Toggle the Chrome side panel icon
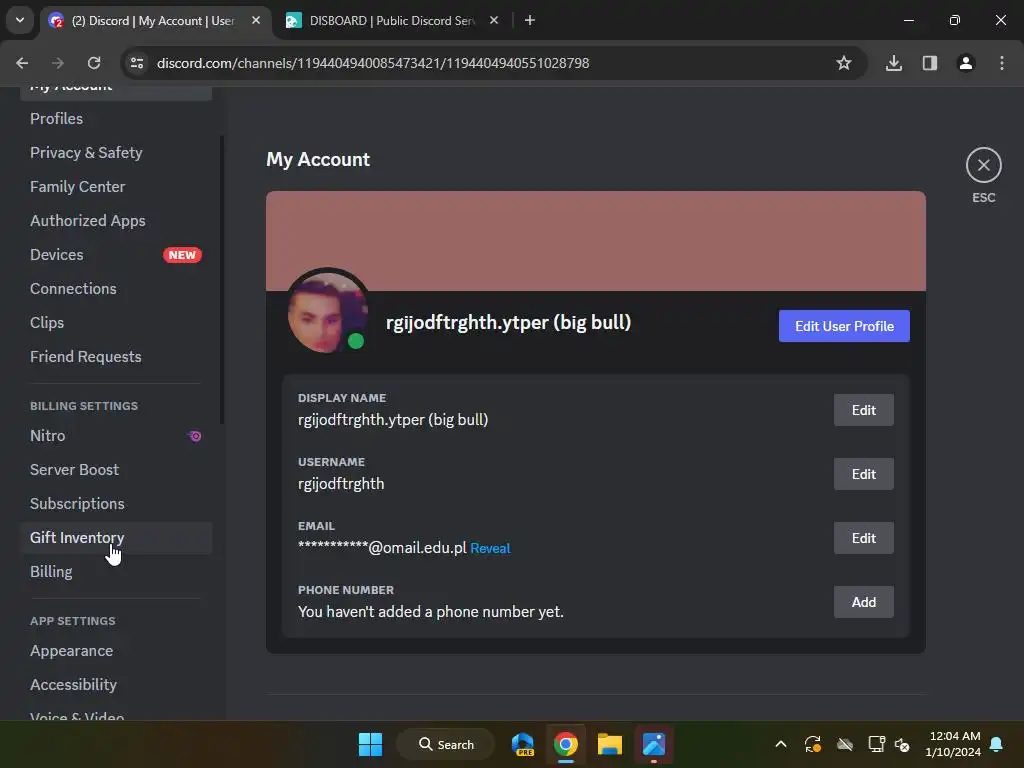This screenshot has height=768, width=1024. click(x=929, y=63)
